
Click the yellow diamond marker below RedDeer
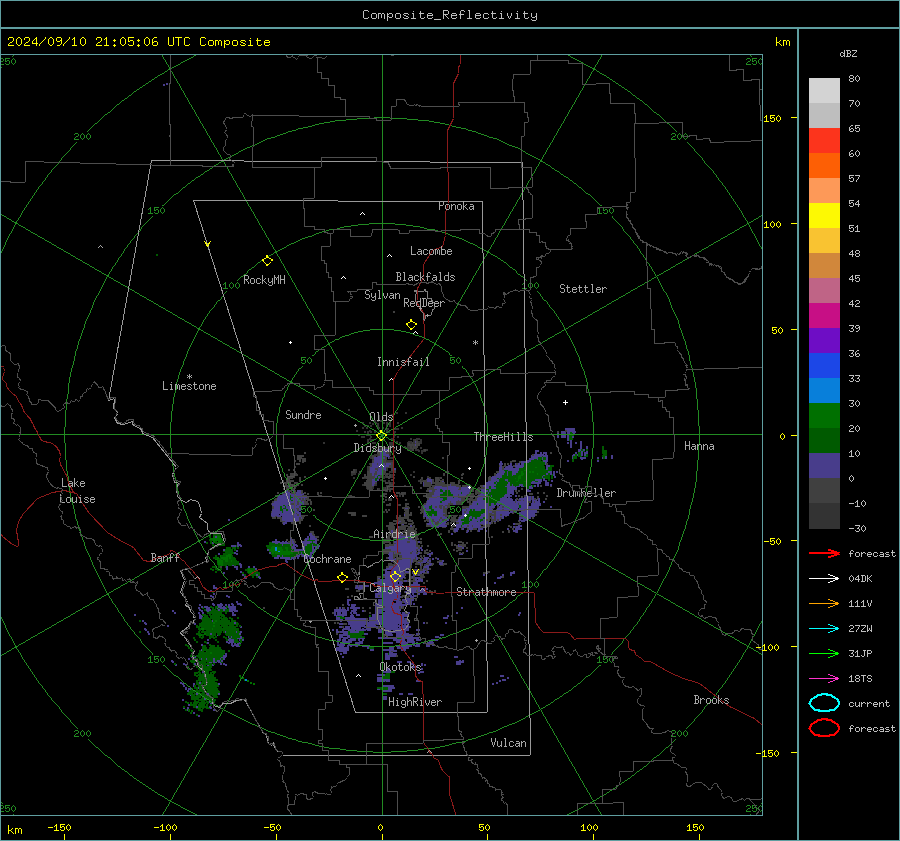411,325
